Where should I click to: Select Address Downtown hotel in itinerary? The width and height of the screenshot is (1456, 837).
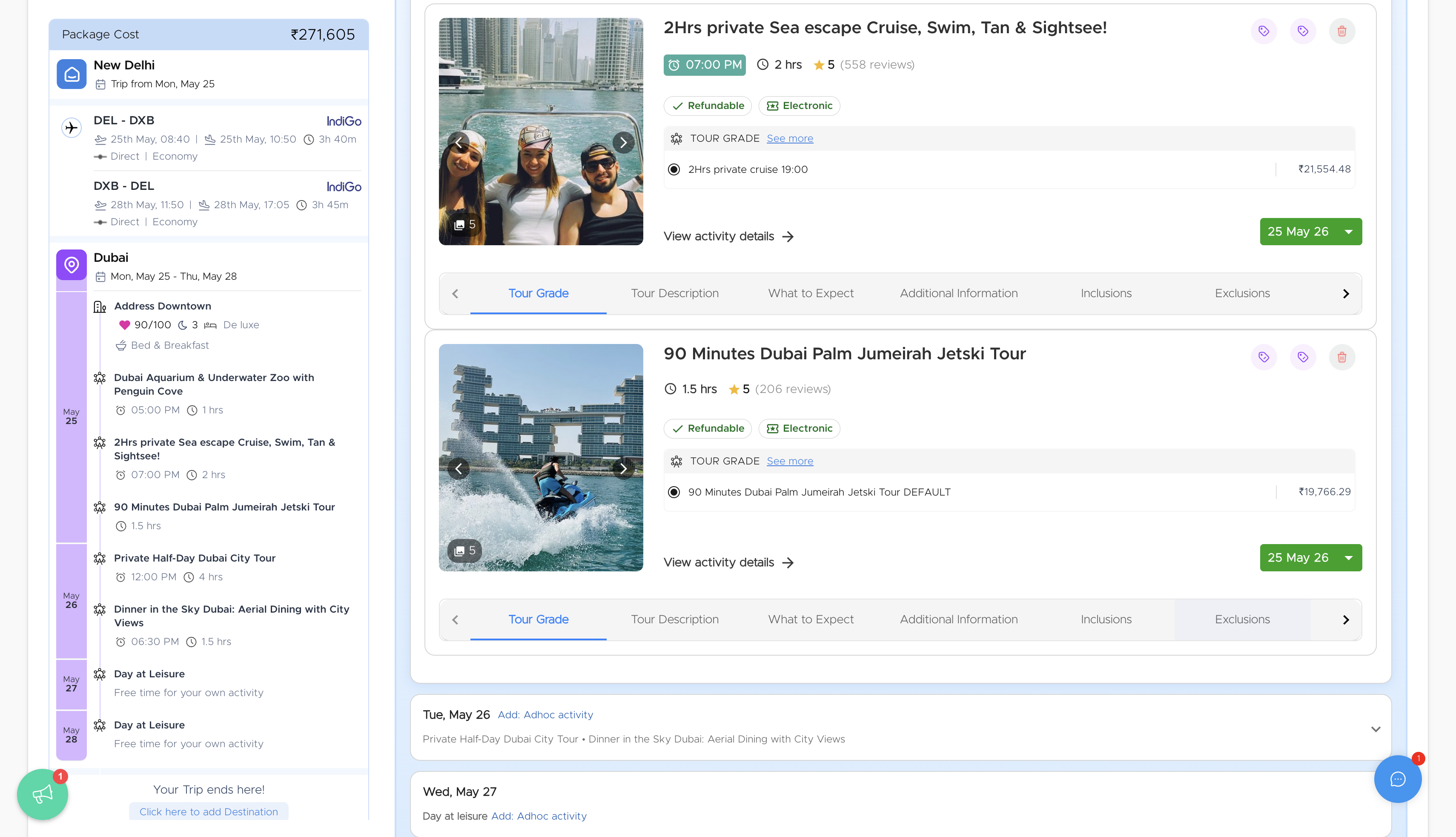pos(162,307)
